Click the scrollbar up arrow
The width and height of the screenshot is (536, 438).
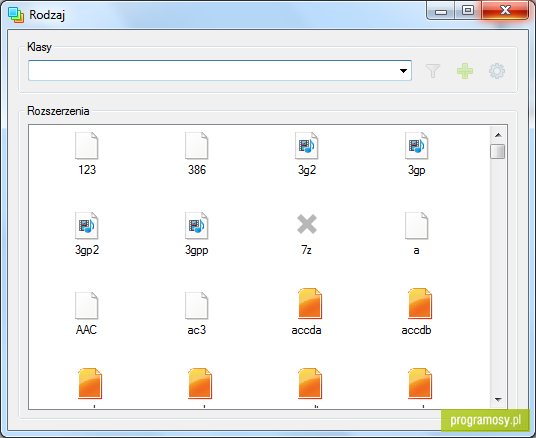coord(498,135)
